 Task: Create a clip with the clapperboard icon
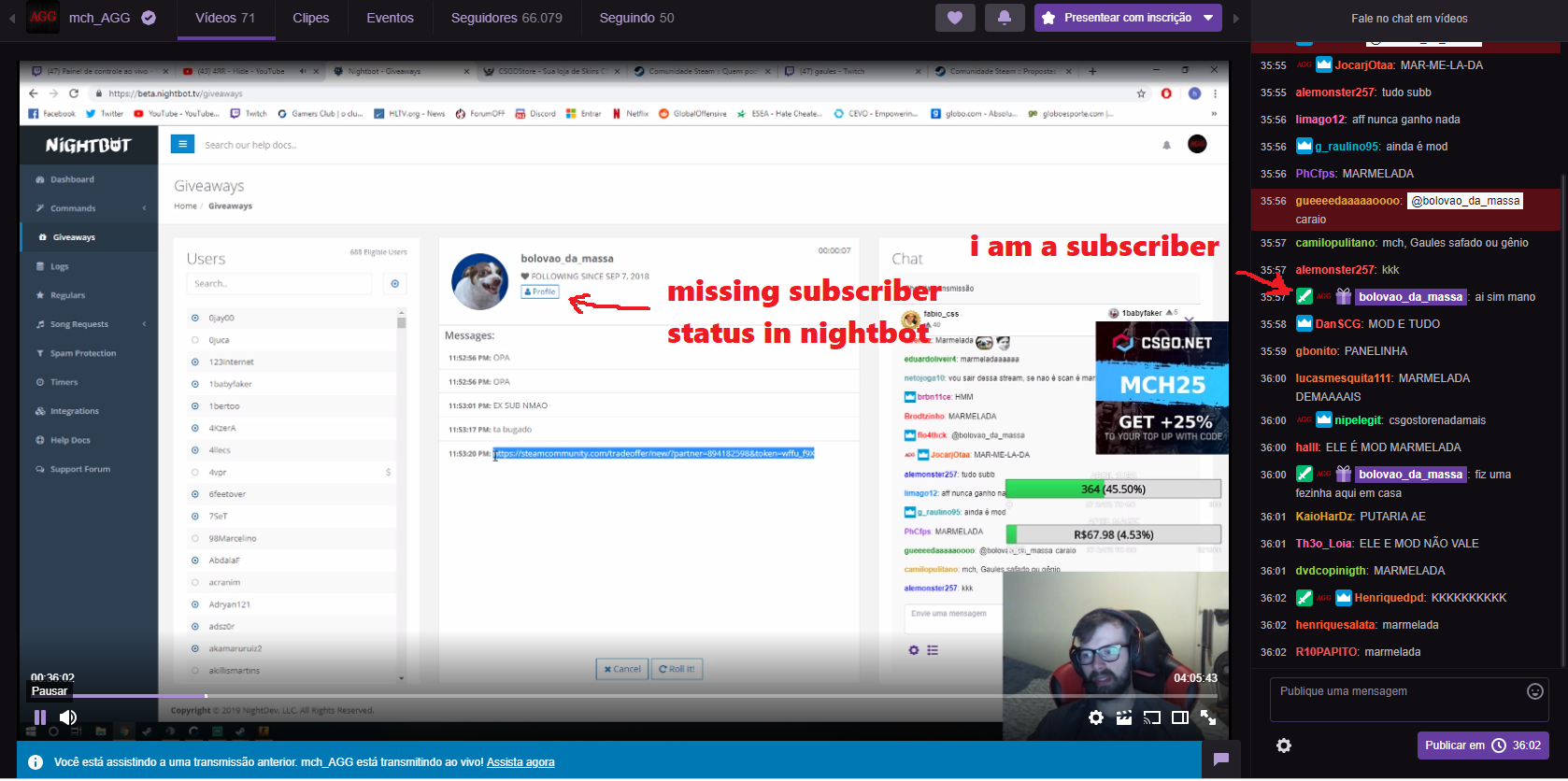1124,717
